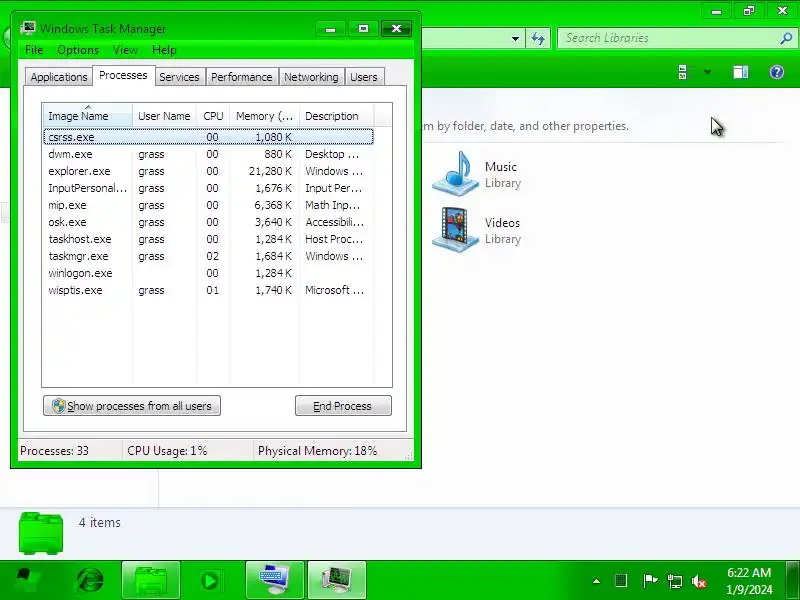Select the taskhost.exe process

click(x=209, y=239)
